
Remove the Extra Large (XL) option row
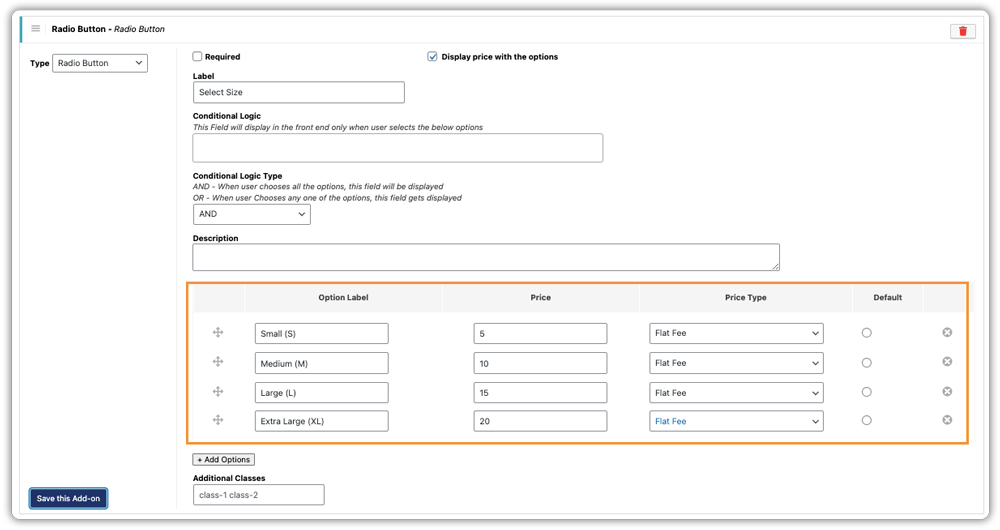pyautogui.click(x=947, y=420)
